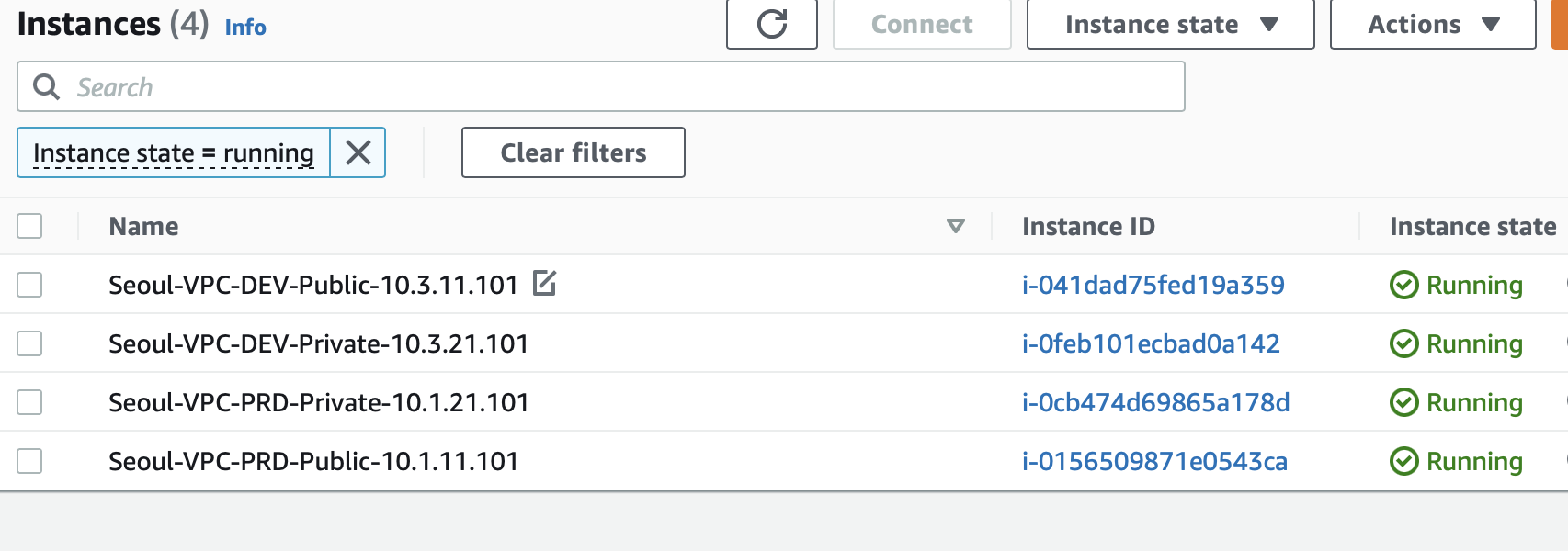The height and width of the screenshot is (551, 1568).
Task: Click Running status icon for i-0cb474d69865a178d
Action: click(x=1403, y=402)
